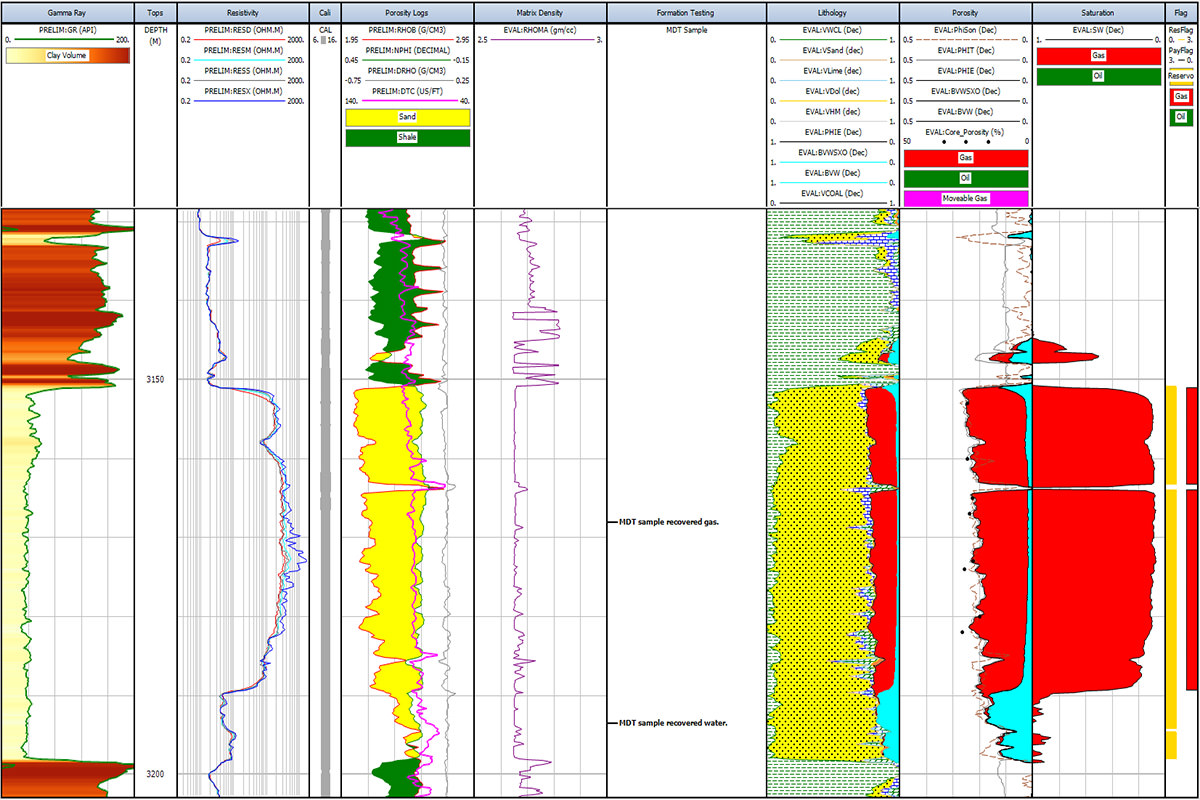Click the Clay Volume color gradient legend
Viewport: 1200px width, 800px height.
pos(67,56)
